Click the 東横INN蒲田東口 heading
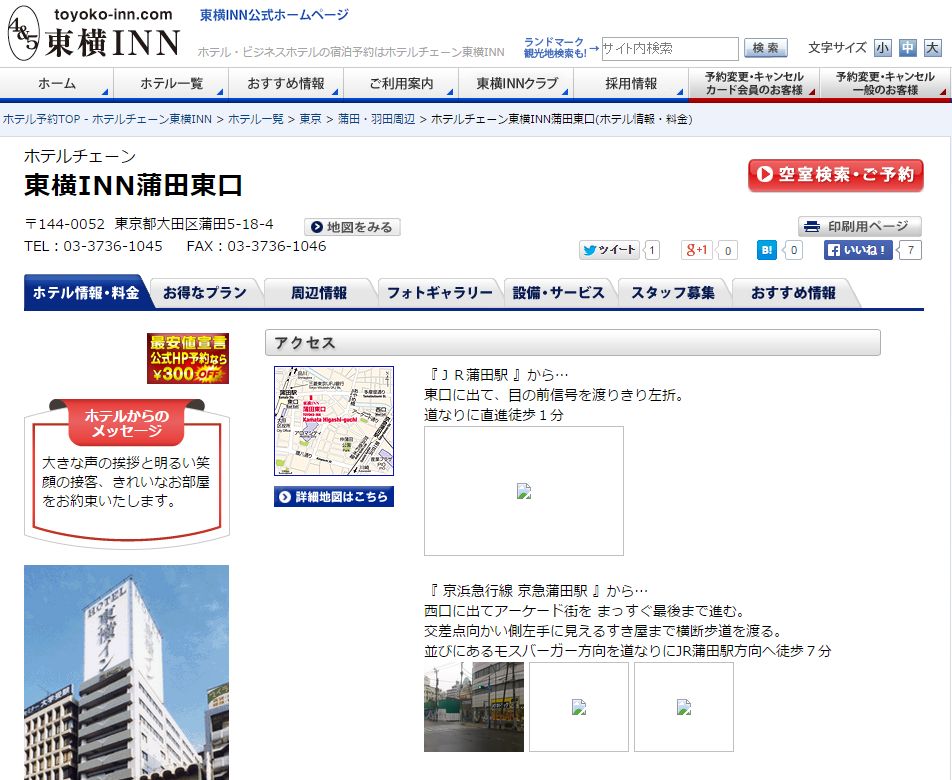952x780 pixels. [134, 185]
